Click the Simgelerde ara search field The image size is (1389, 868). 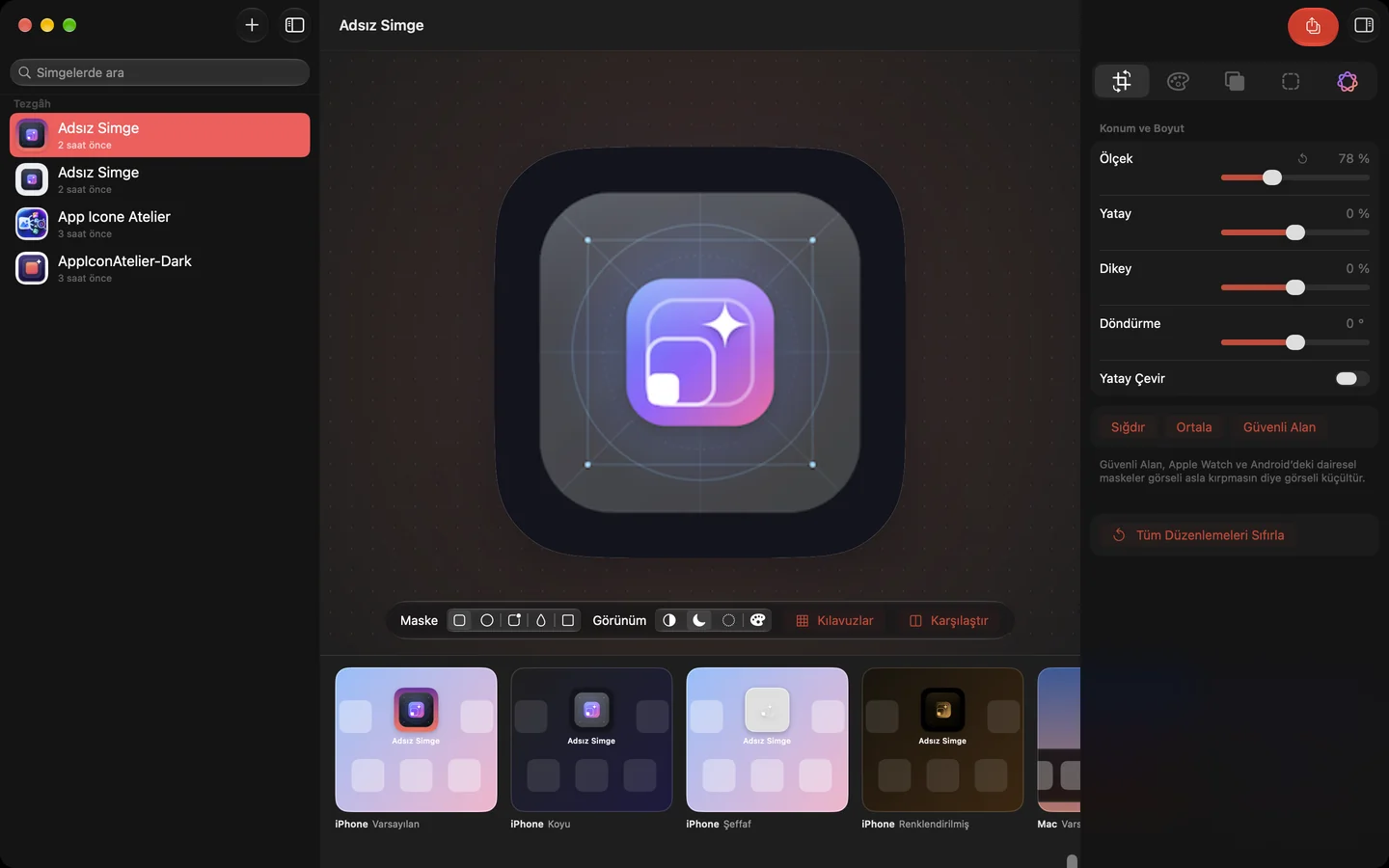coord(160,72)
